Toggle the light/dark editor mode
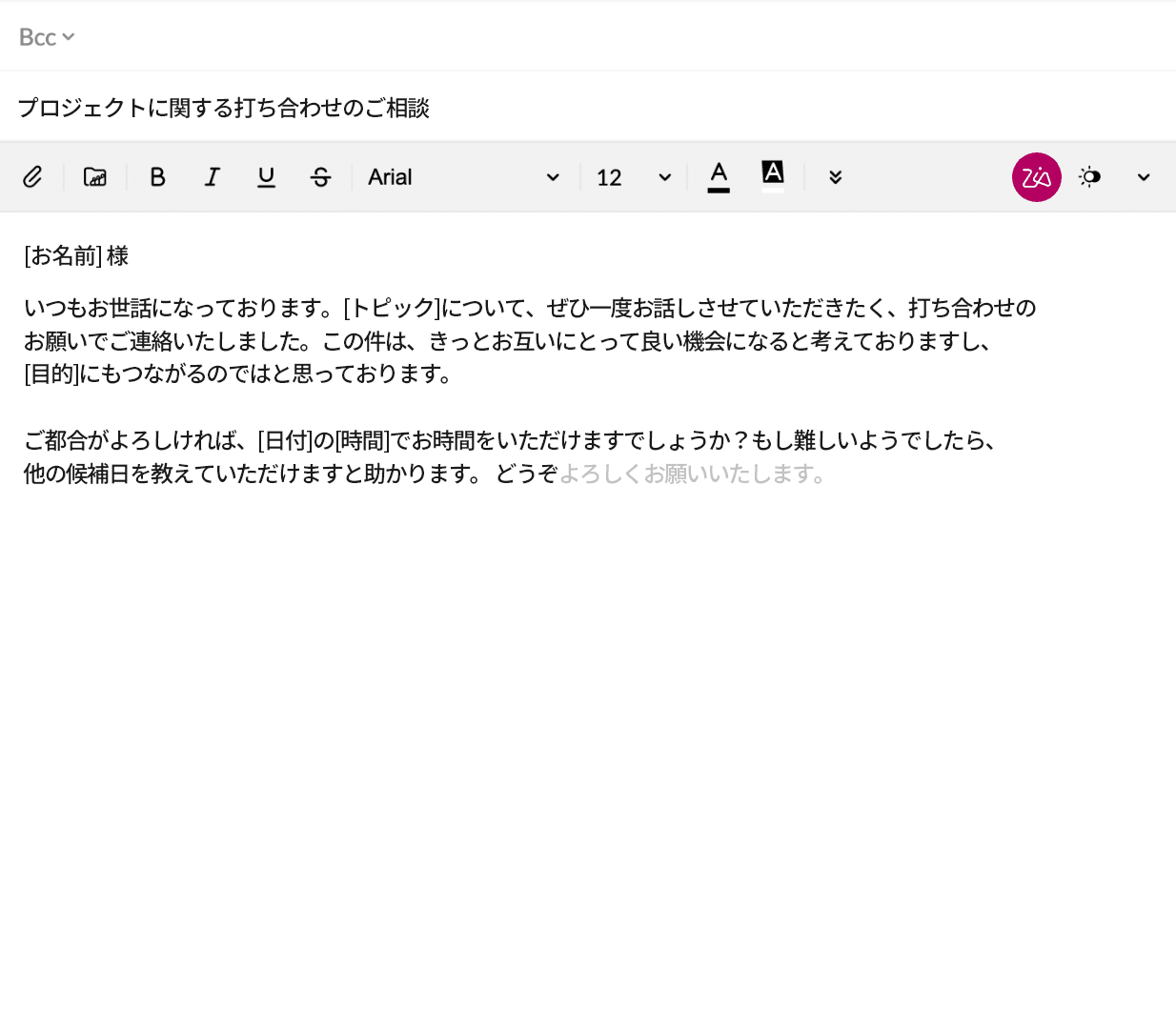The height and width of the screenshot is (1010, 1176). tap(1089, 177)
